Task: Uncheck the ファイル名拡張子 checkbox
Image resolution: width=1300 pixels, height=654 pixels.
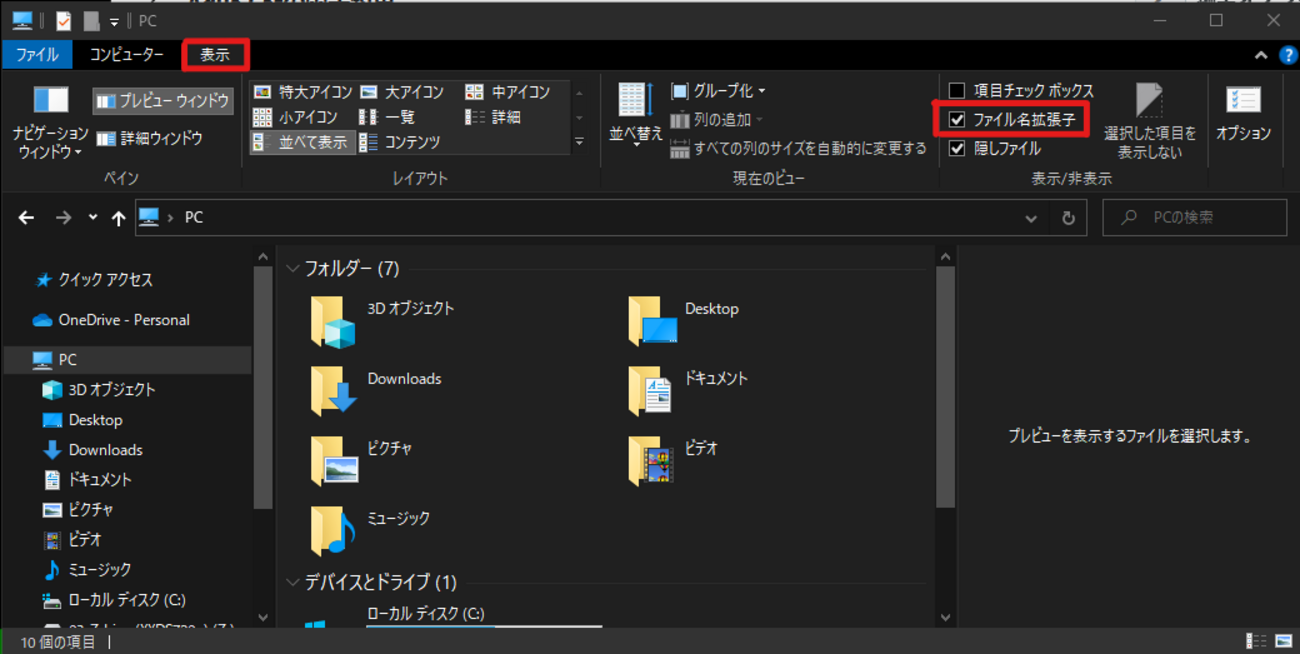Action: 957,120
